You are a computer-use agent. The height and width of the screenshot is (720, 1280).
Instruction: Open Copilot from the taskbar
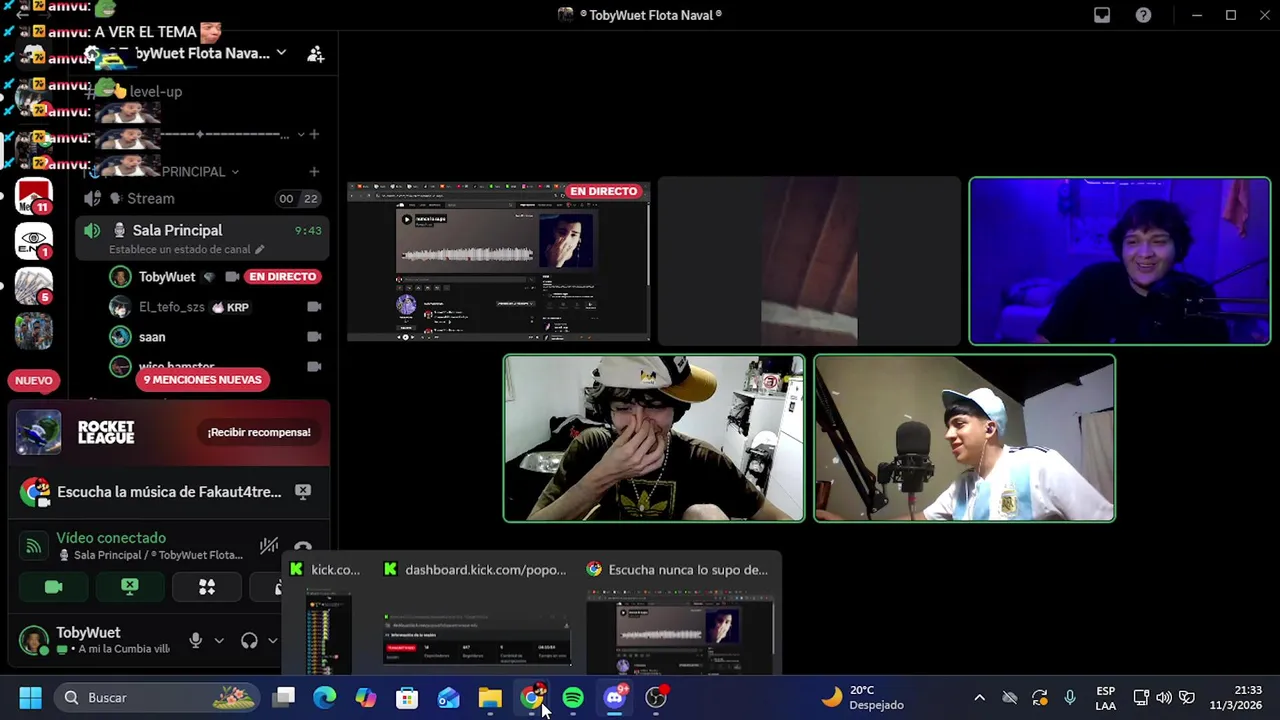pos(366,697)
